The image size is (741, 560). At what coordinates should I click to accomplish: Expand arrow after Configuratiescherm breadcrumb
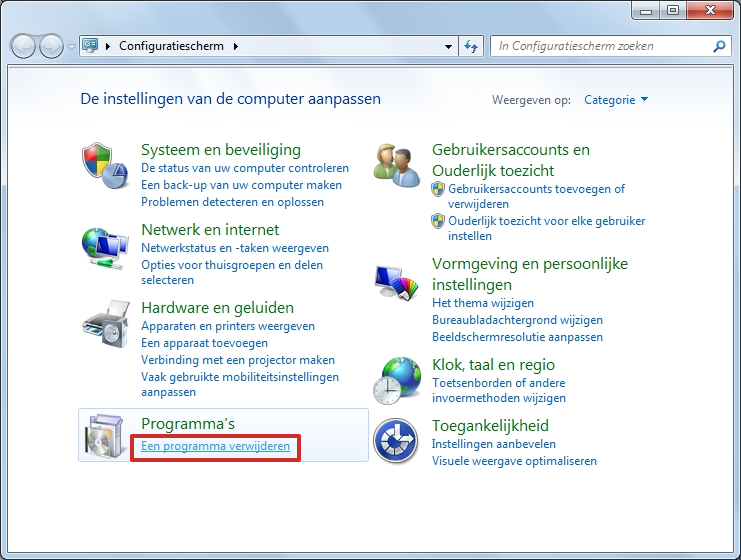click(235, 46)
